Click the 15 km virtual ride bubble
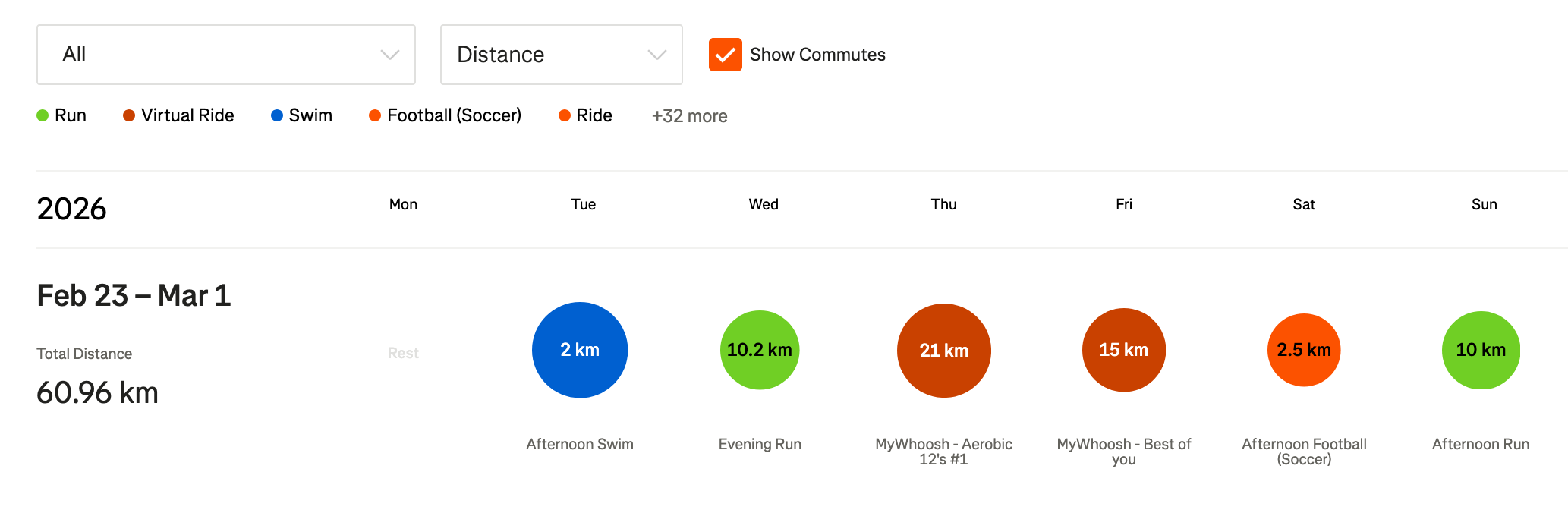Viewport: 1568px width, 510px height. click(x=1123, y=350)
